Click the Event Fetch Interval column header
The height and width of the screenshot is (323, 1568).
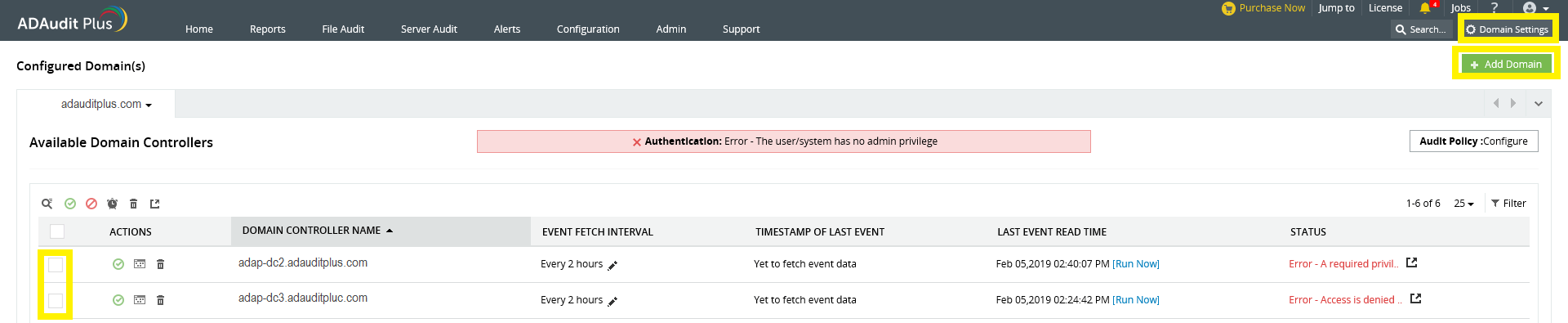598,232
